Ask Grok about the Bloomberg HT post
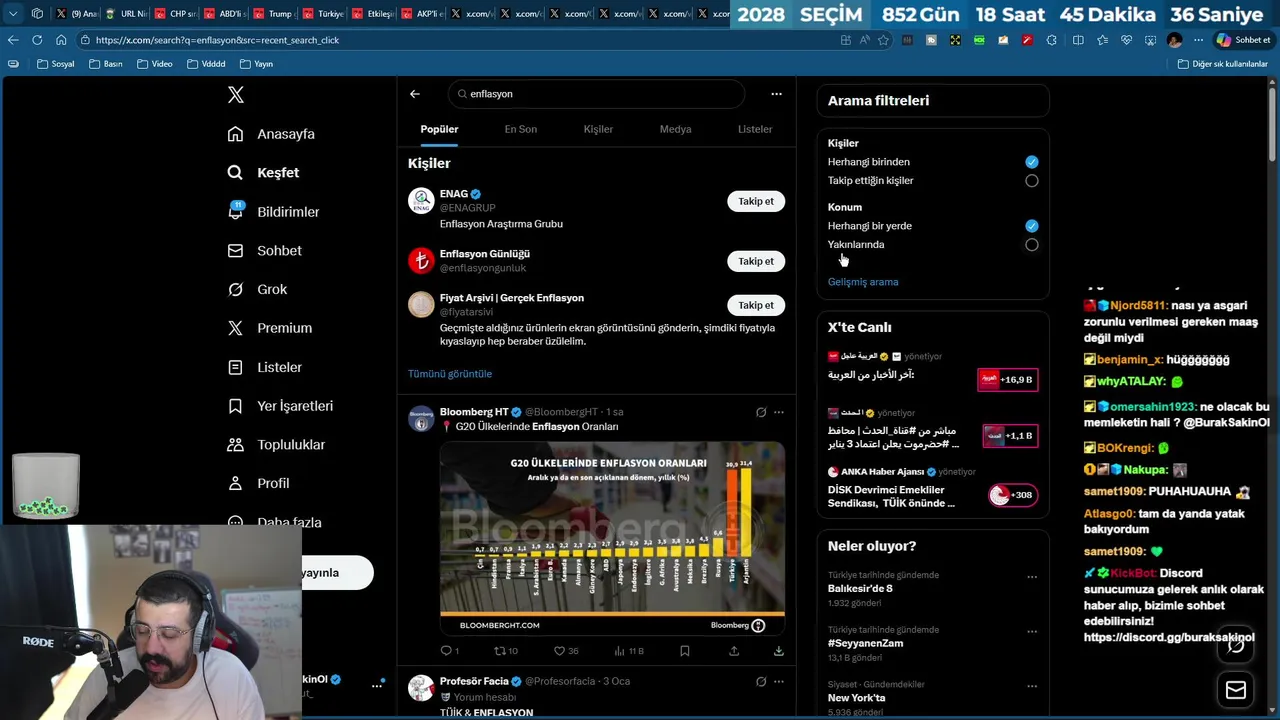This screenshot has height=720, width=1280. pos(761,412)
